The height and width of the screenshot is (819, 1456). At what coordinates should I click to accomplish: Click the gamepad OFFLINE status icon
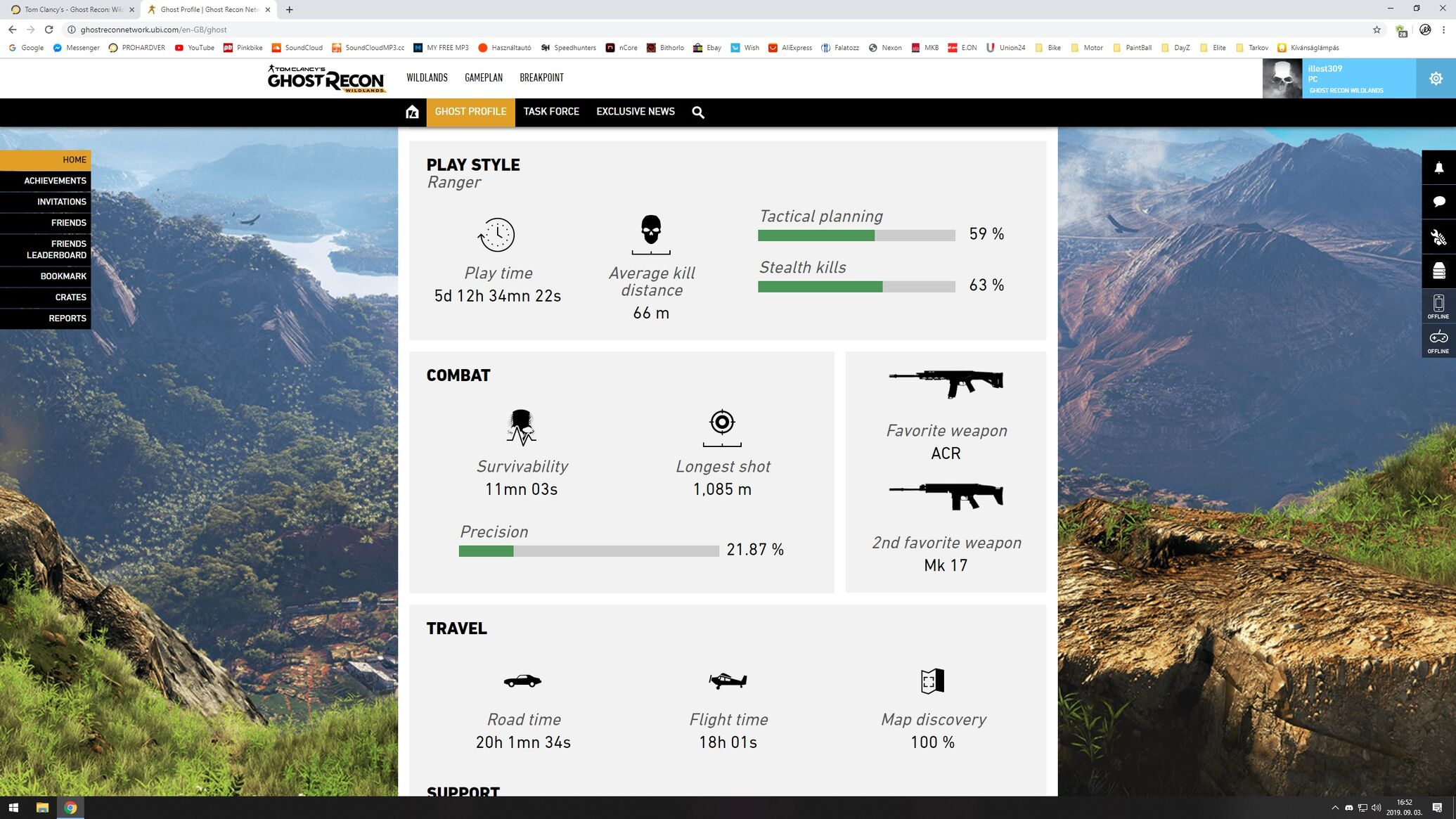coord(1438,341)
